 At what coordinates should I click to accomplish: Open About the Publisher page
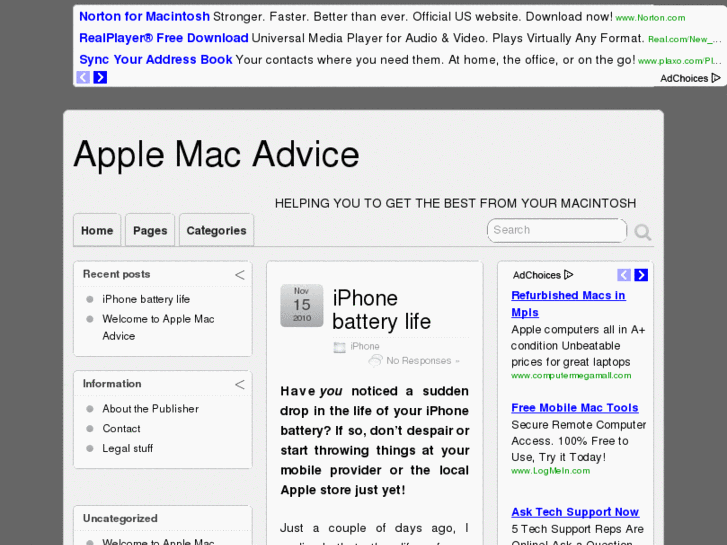click(x=151, y=409)
